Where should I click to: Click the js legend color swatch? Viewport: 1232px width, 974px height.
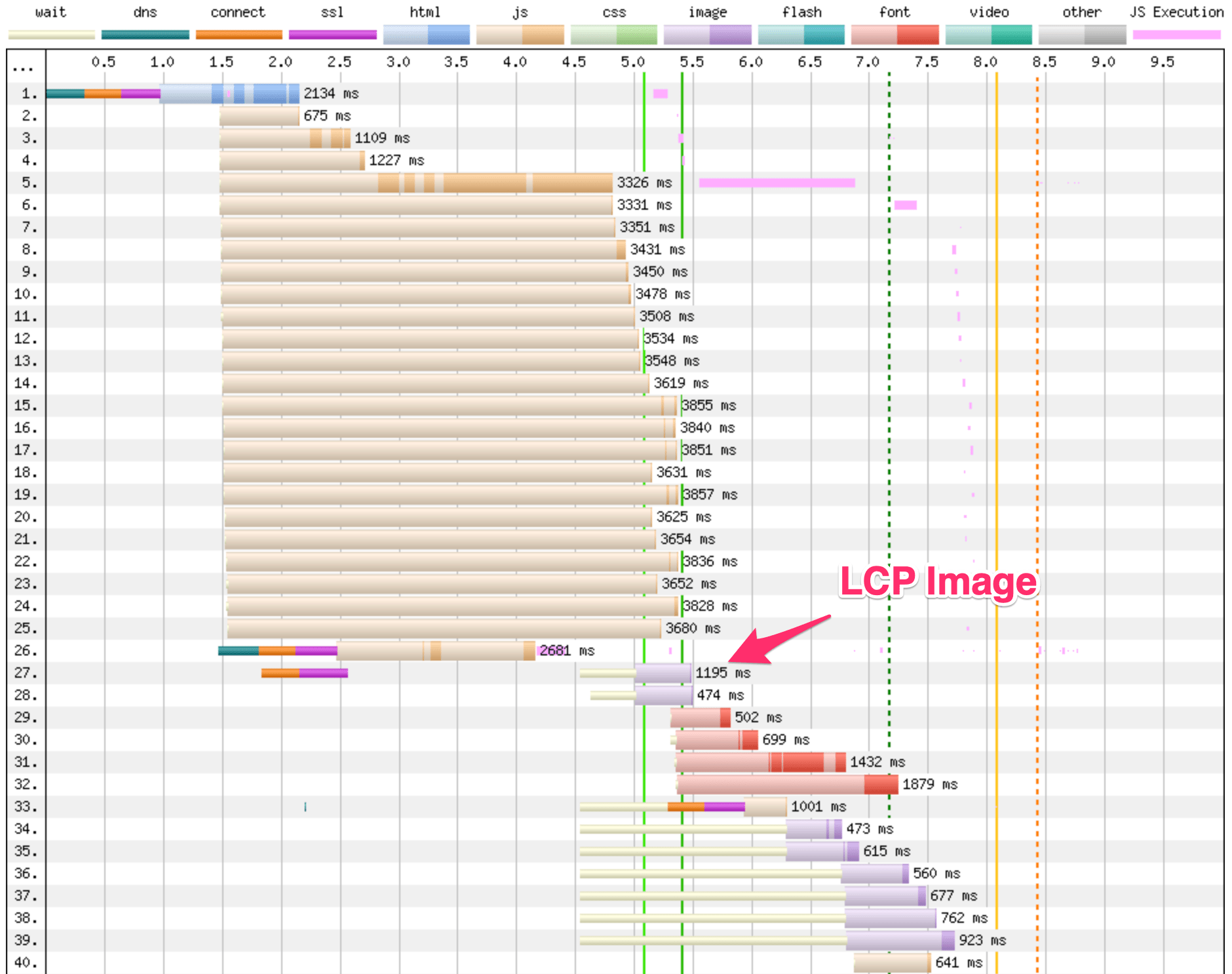coord(520,35)
